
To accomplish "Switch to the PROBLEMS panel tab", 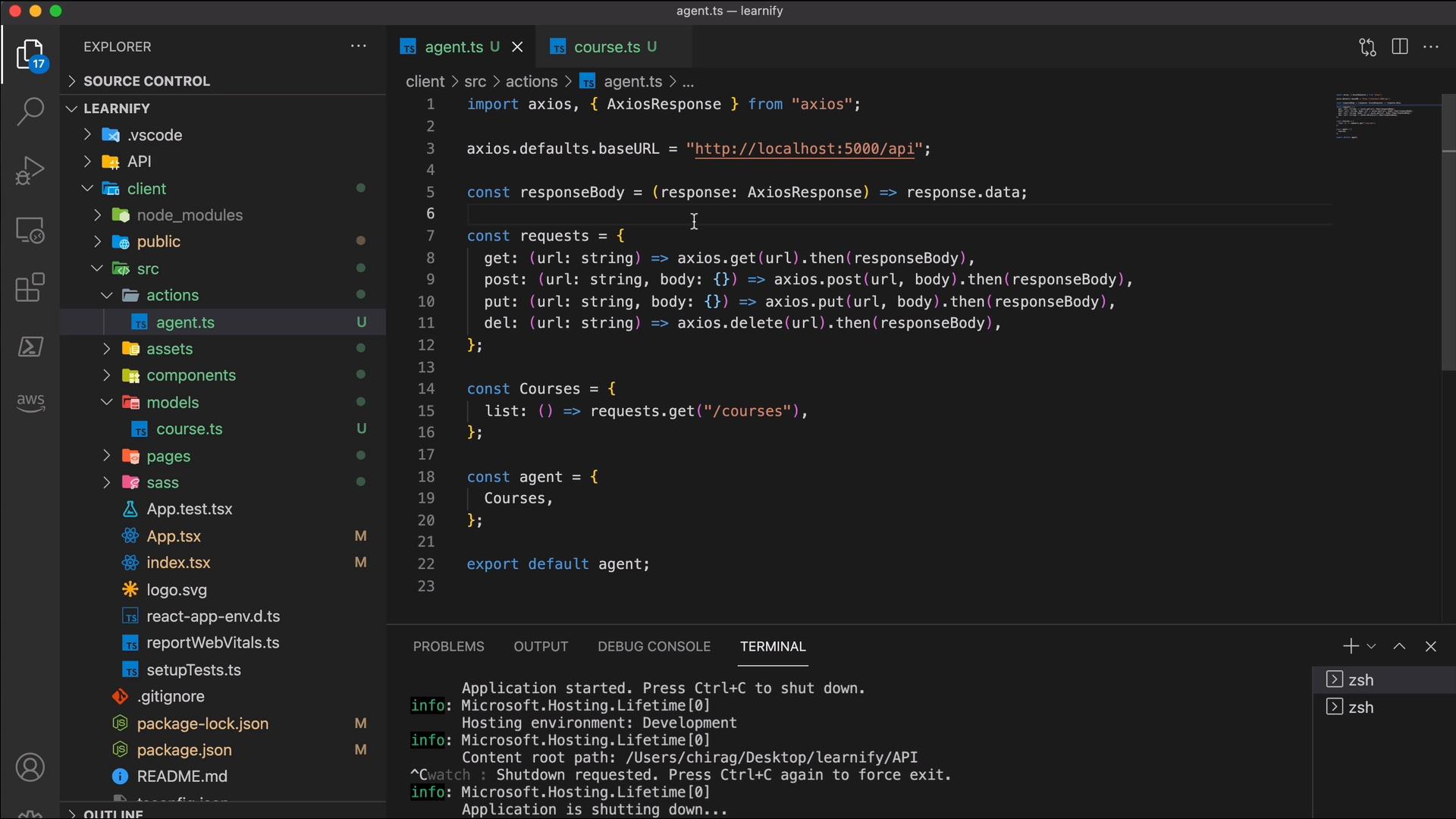I will 448,646.
